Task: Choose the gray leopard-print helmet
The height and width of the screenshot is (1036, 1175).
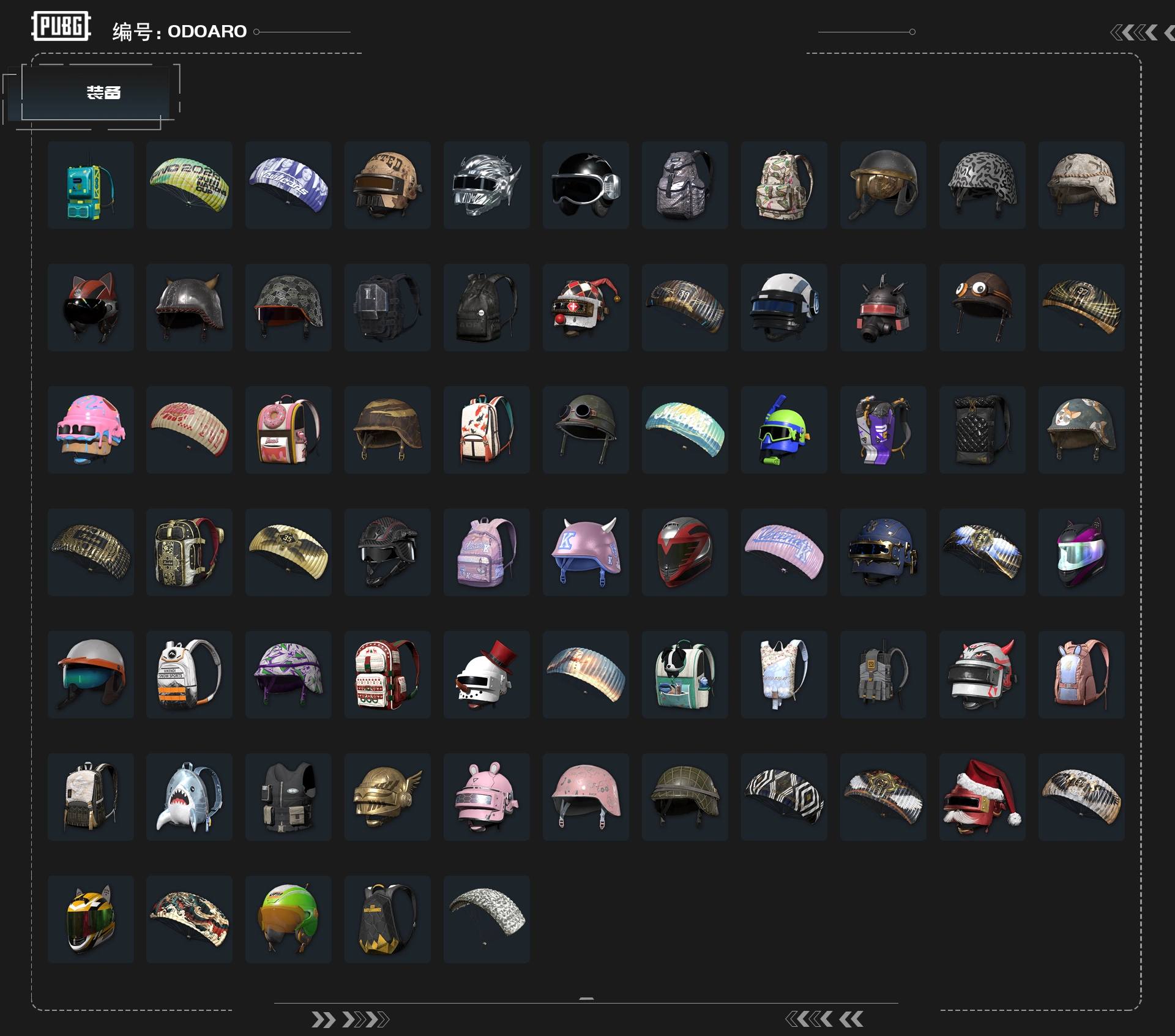Action: (983, 185)
